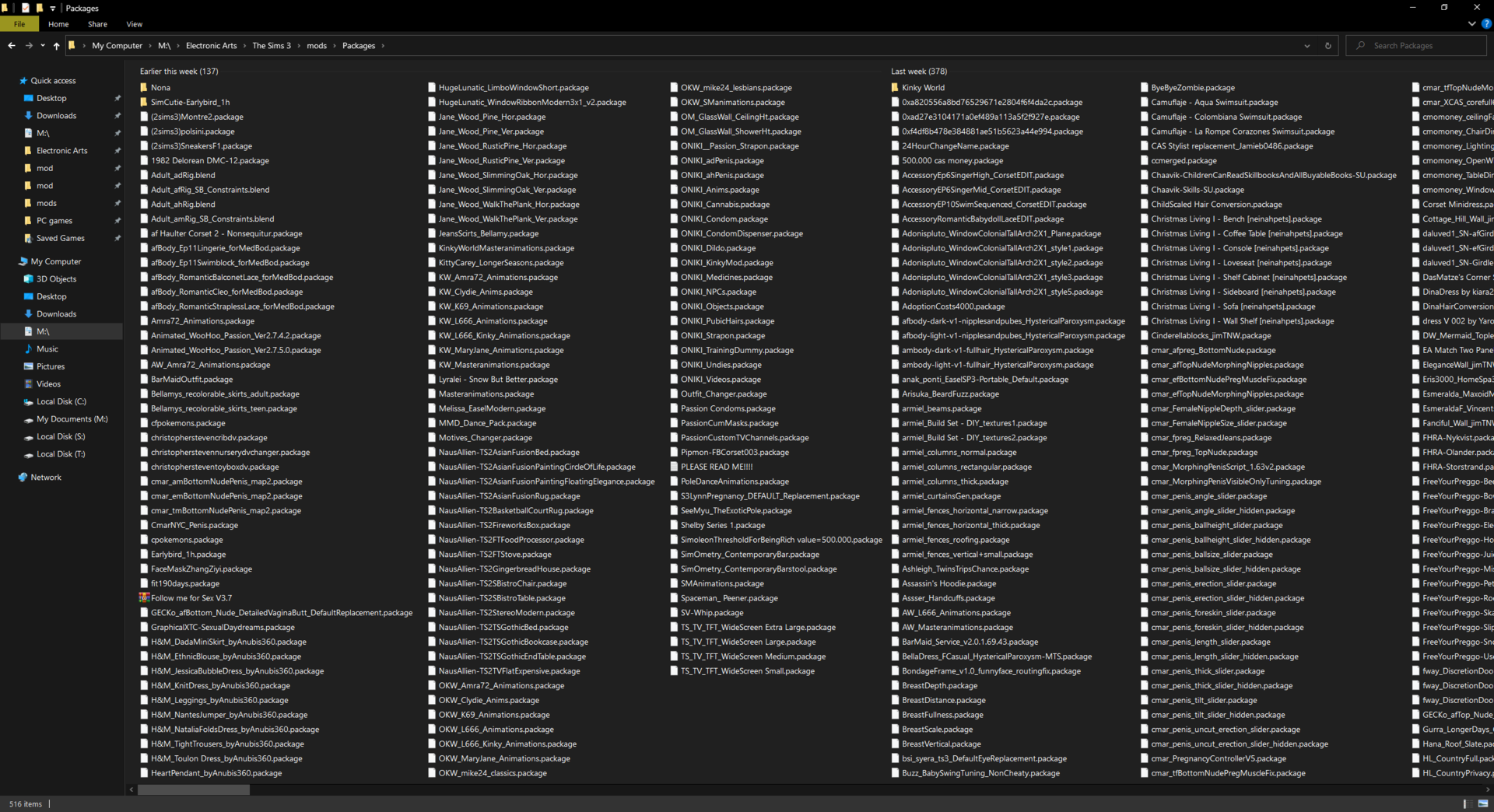
Task: Open PC games in Quick access
Action: pos(54,221)
